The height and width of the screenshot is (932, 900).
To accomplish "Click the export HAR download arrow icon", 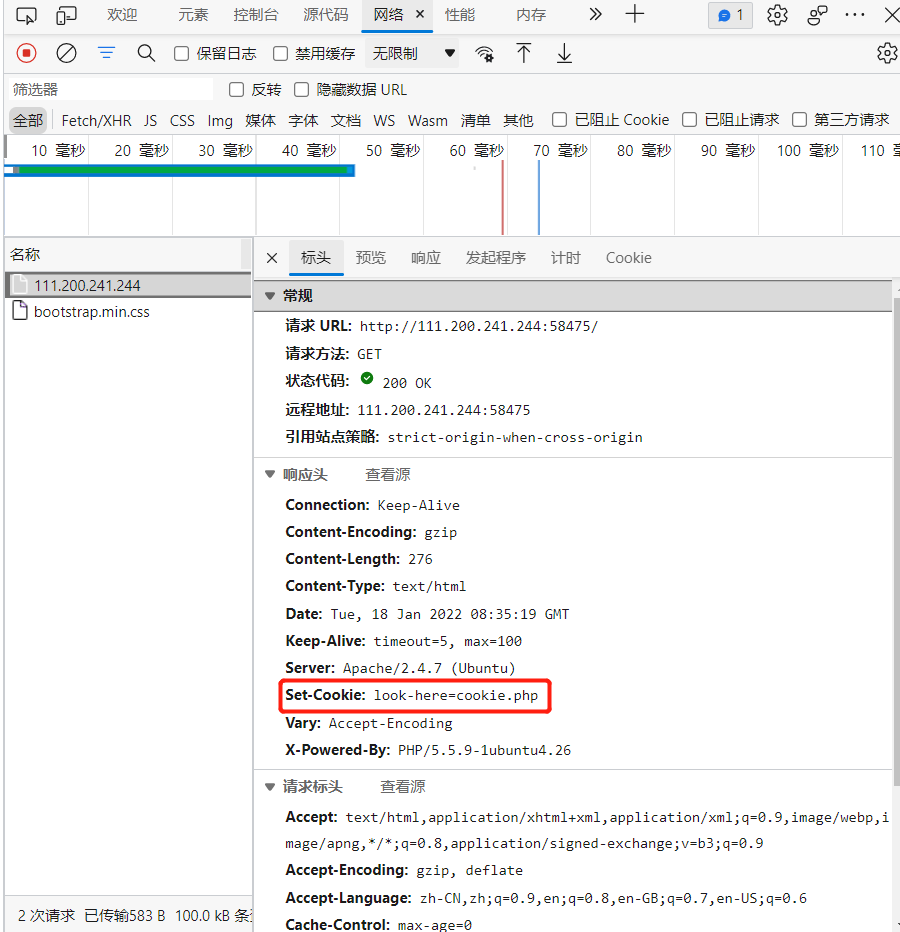I will [564, 54].
